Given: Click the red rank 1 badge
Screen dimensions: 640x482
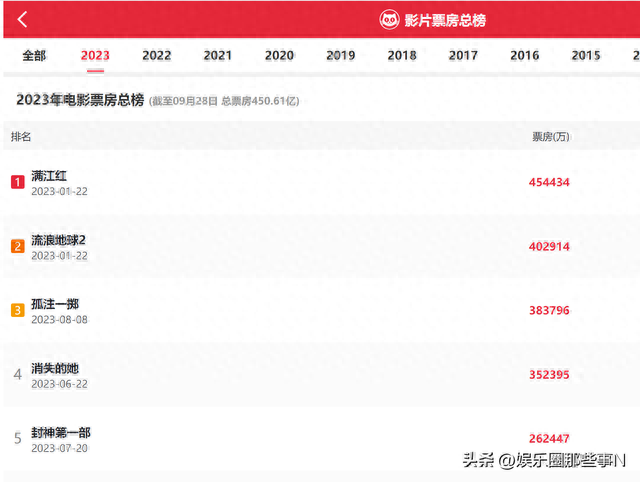Looking at the screenshot, I should [18, 182].
